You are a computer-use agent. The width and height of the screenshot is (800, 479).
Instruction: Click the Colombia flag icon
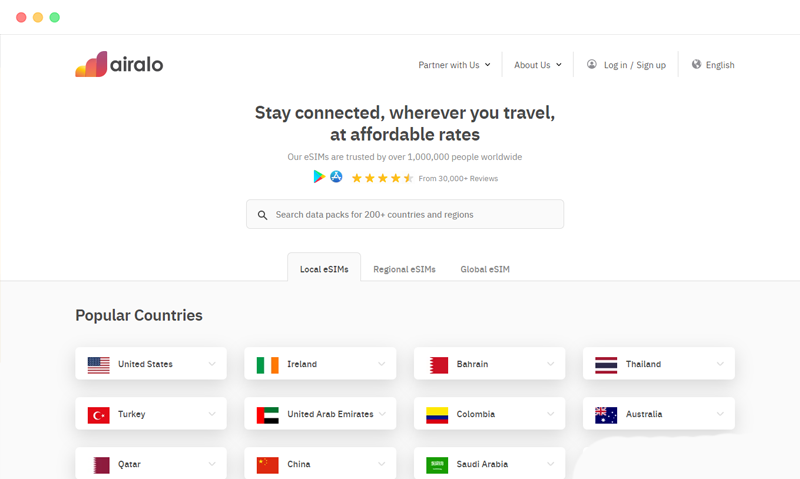(437, 414)
